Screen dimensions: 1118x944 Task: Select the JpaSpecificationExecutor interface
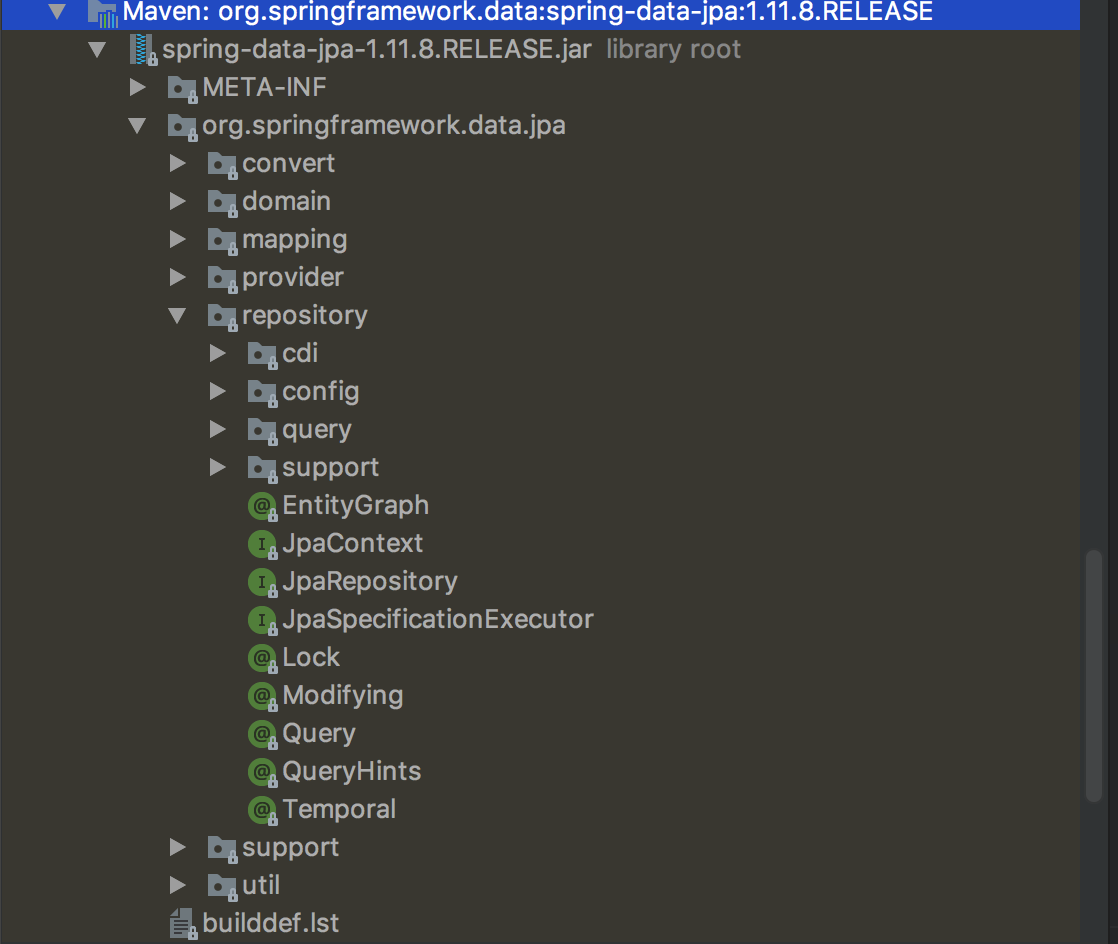(437, 620)
